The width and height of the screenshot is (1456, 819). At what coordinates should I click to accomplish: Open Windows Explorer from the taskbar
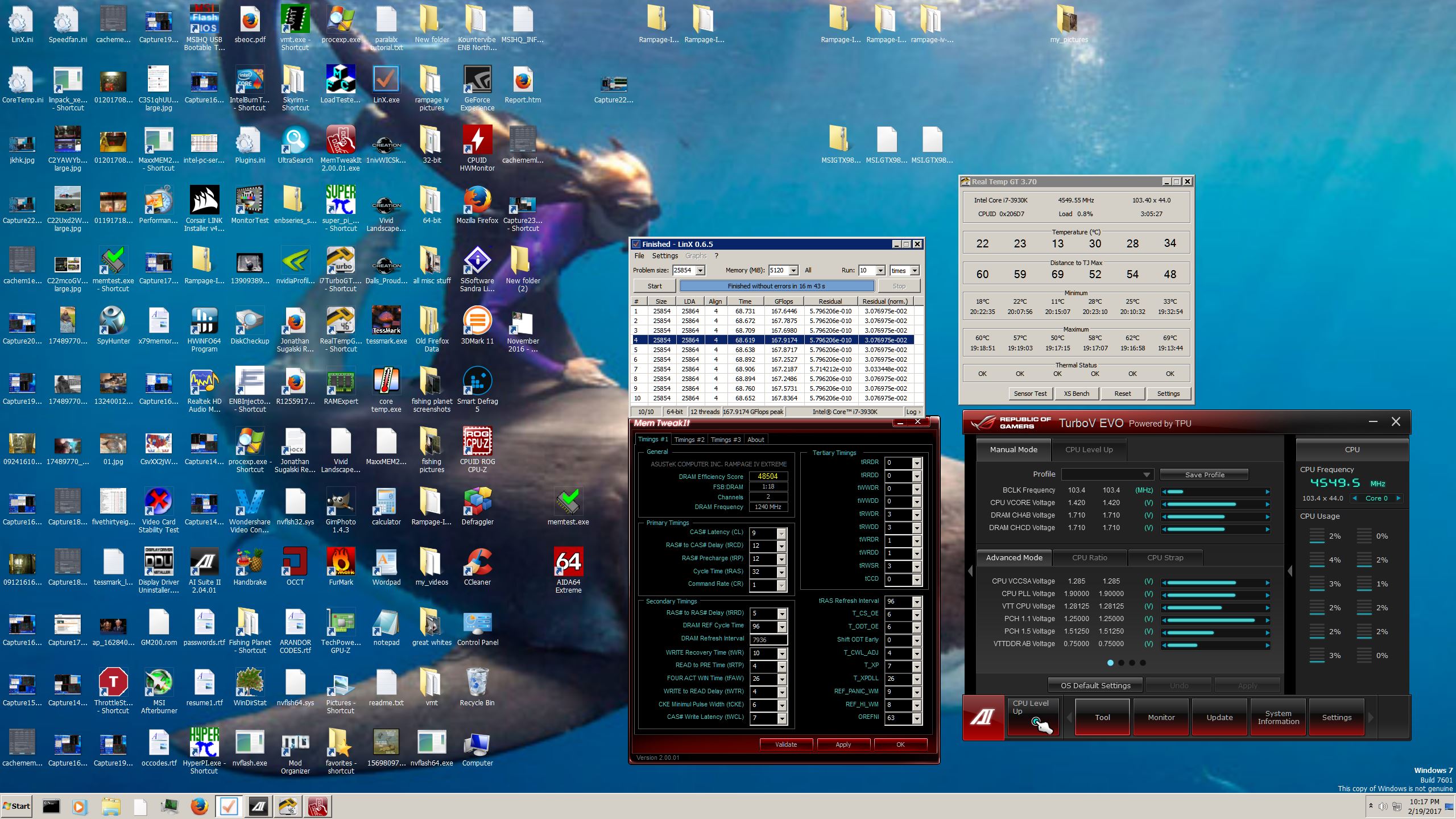(x=111, y=806)
